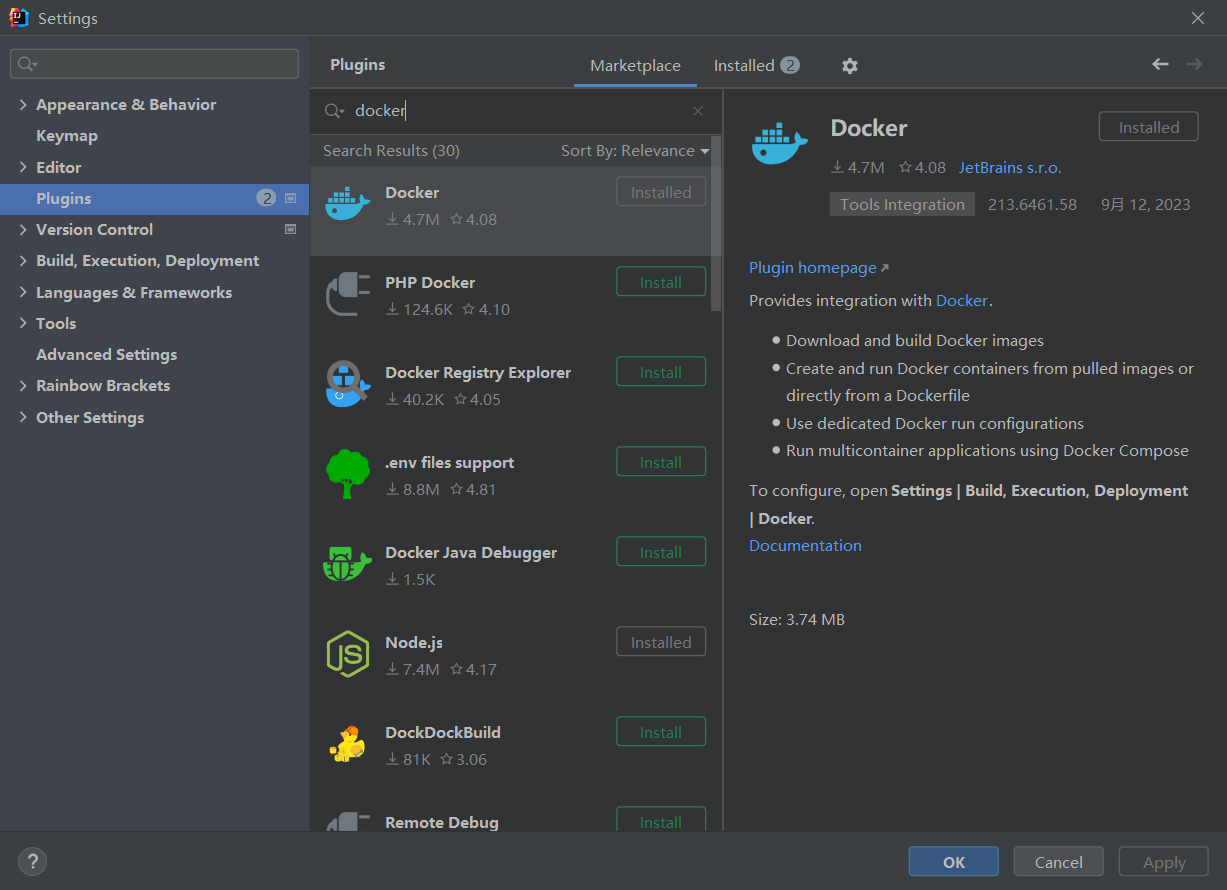
Task: Click the forward navigation arrow
Action: pyautogui.click(x=1194, y=64)
